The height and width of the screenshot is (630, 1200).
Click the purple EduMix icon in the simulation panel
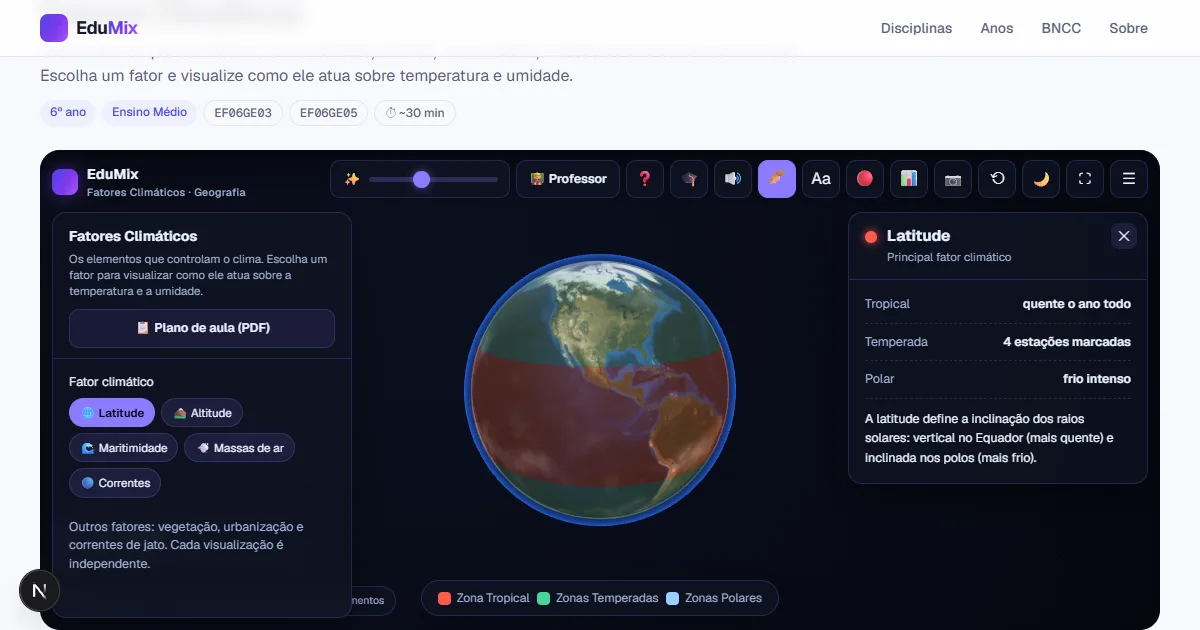tap(65, 181)
